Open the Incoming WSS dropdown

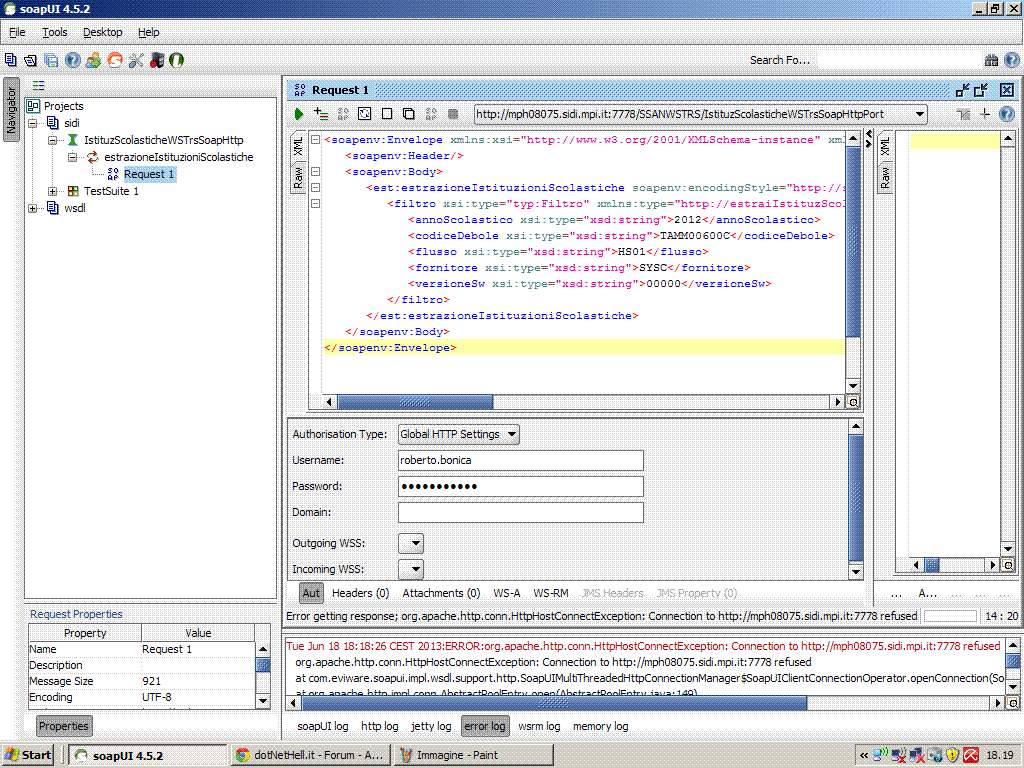tap(411, 569)
